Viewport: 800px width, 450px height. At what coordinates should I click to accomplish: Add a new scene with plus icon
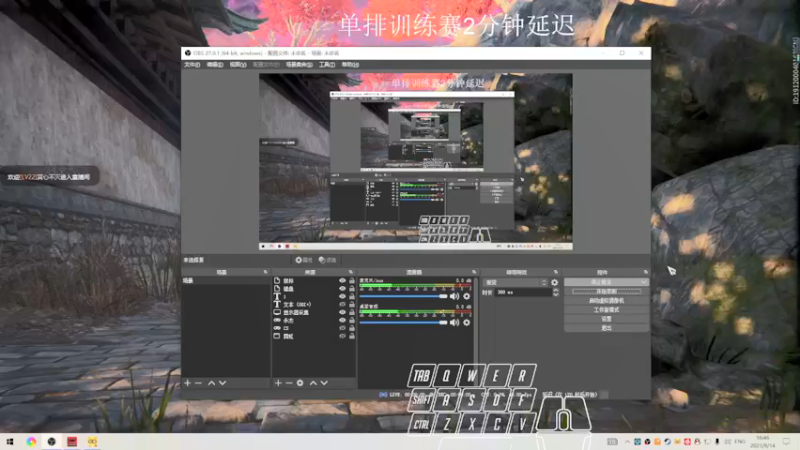point(187,383)
